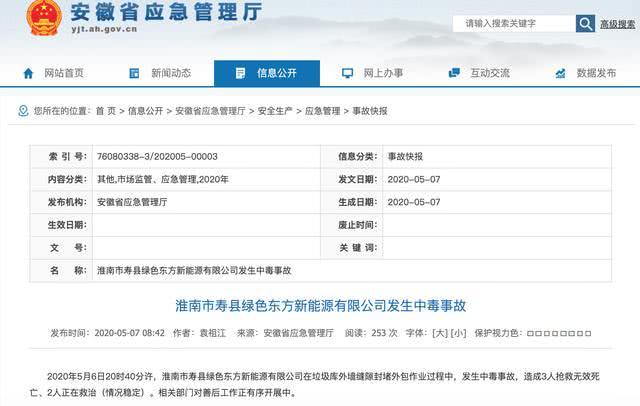Click the 生成日期 value 2020-05-07

(x=414, y=202)
